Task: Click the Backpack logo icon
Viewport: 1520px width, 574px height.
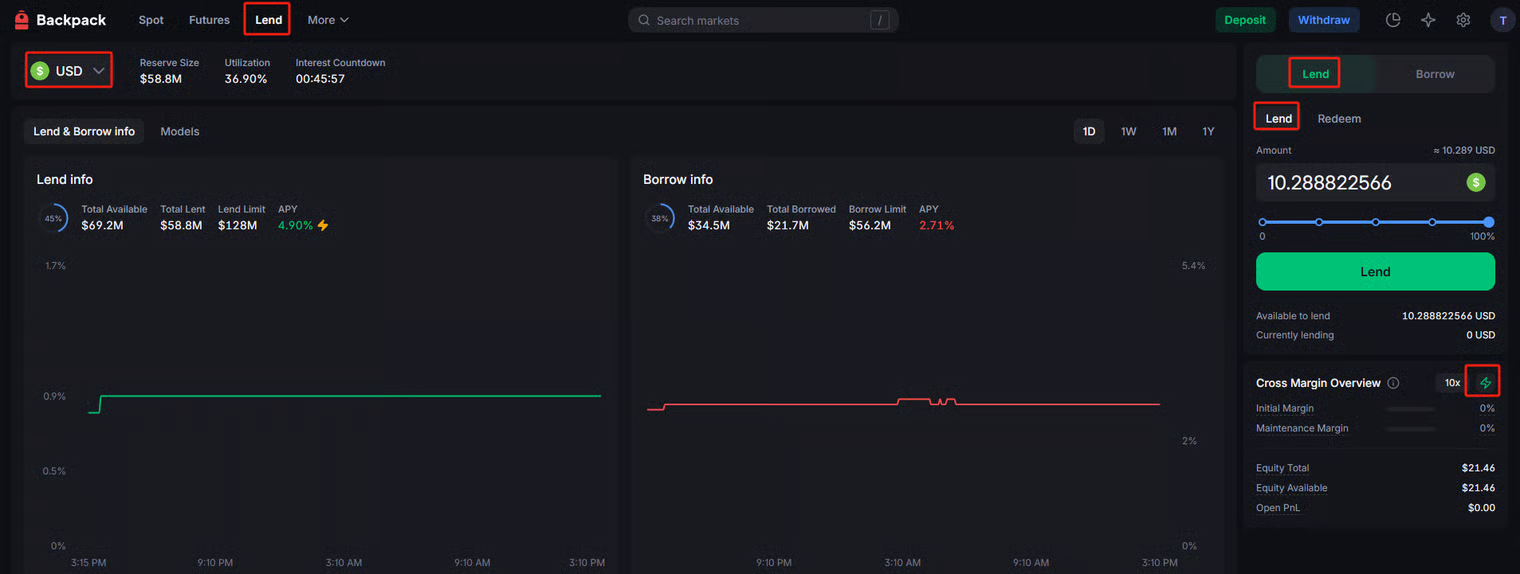Action: point(21,20)
